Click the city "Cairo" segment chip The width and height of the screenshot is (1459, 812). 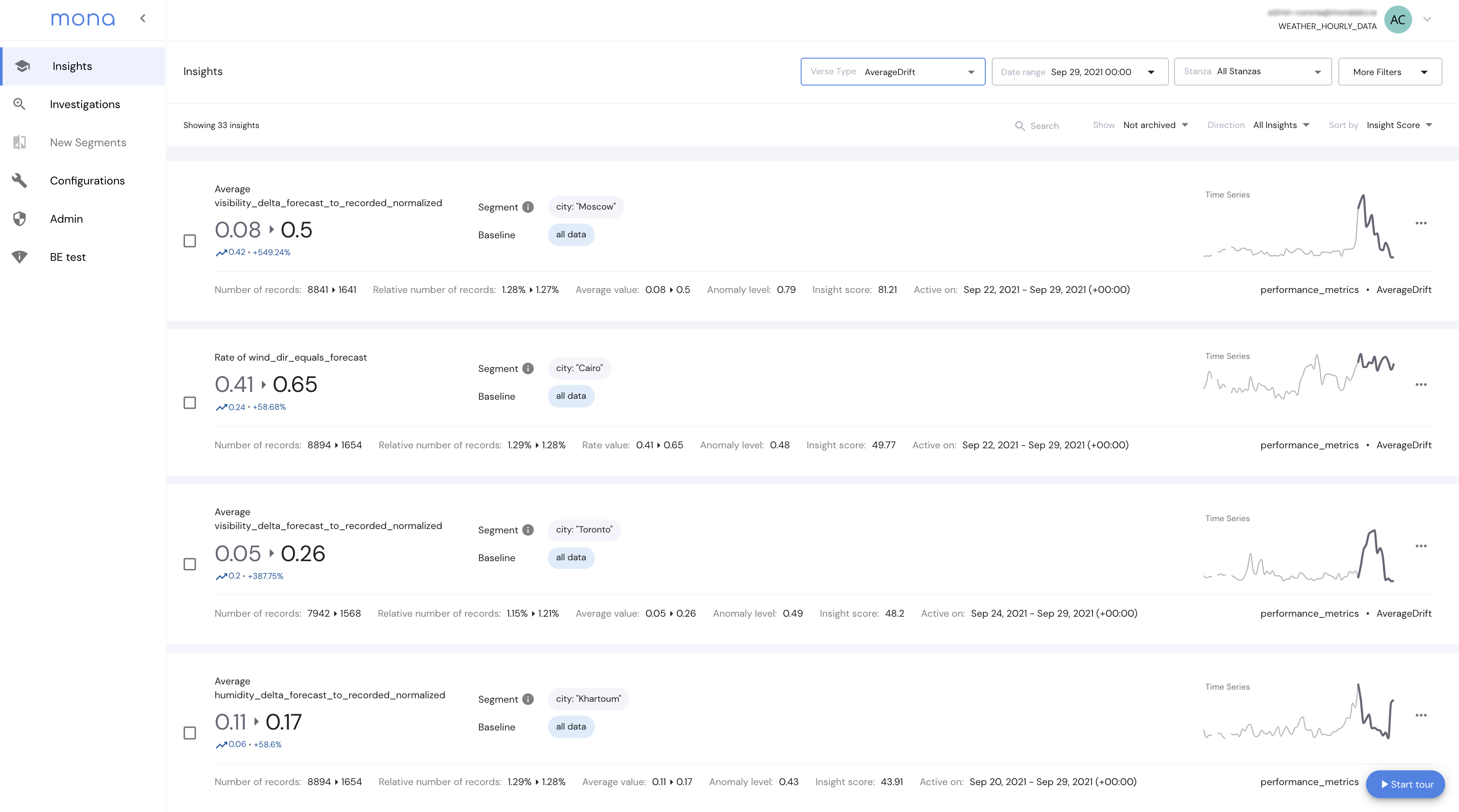click(x=579, y=368)
